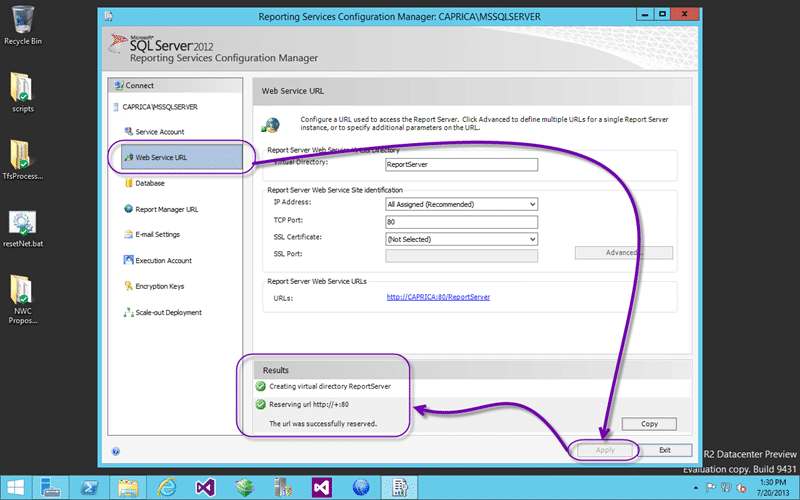Select resetNet.bat desktop file

click(x=22, y=228)
